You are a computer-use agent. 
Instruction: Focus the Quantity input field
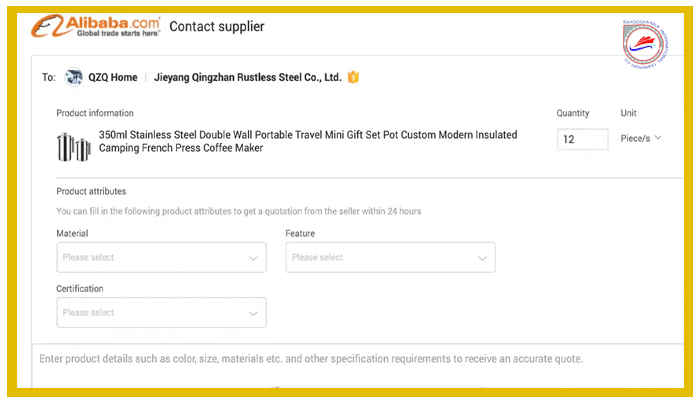point(582,139)
